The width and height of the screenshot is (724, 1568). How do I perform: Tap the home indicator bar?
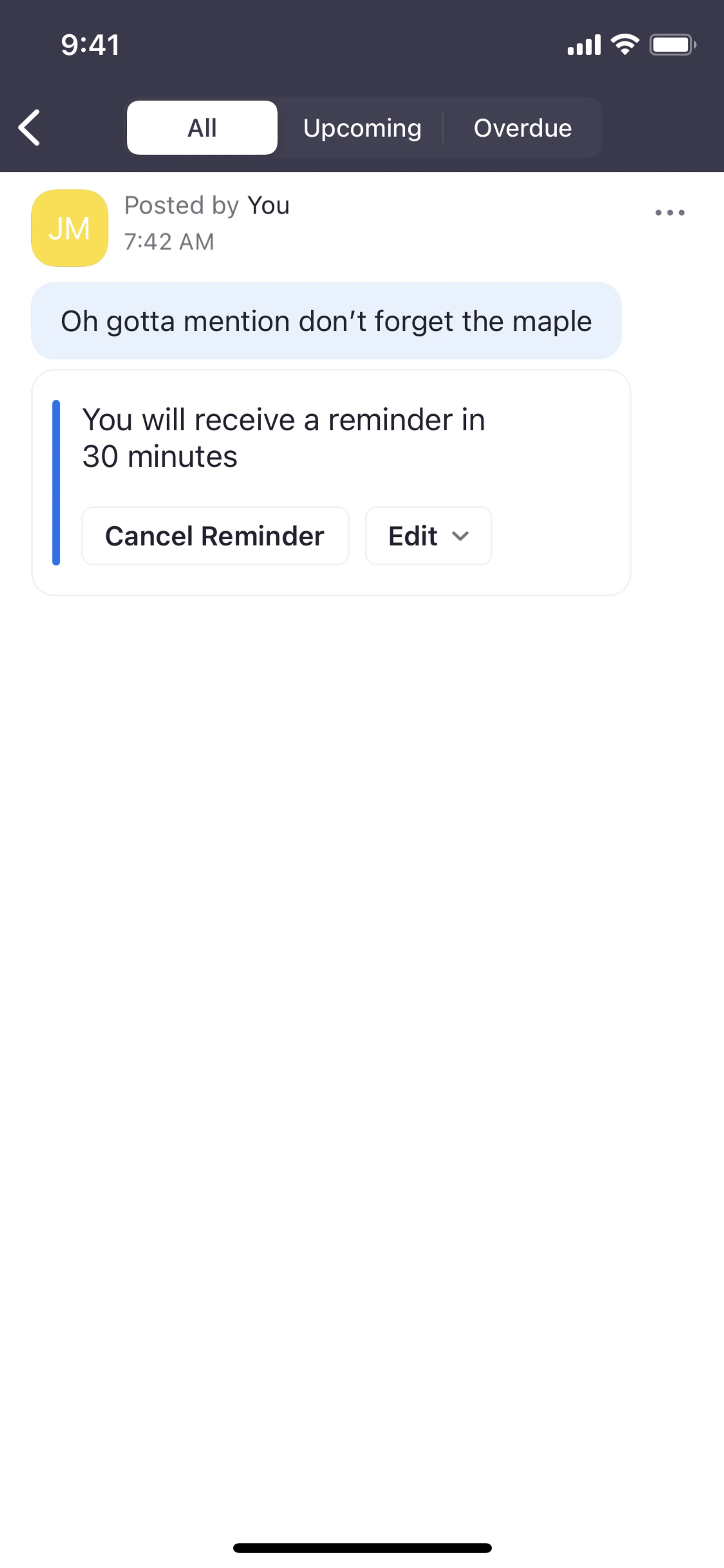(362, 1548)
